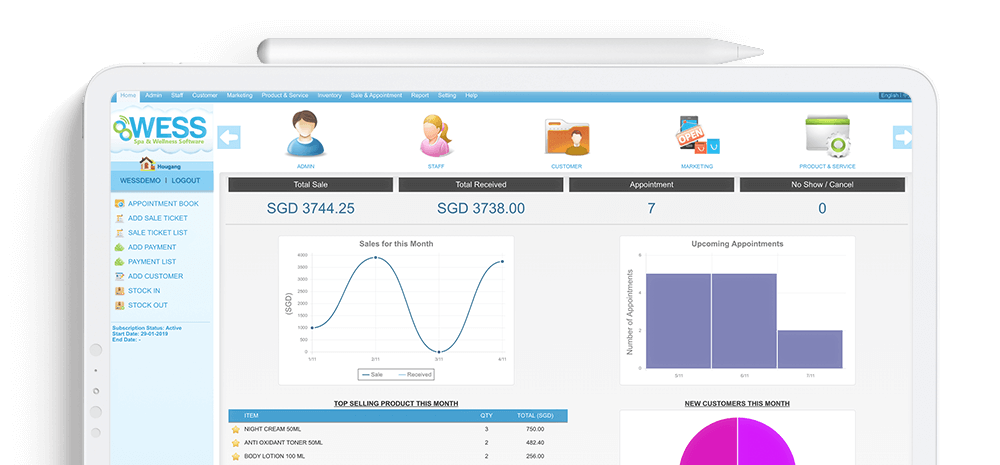This screenshot has height=465, width=1000.
Task: Click the icon beside Sale Ticket List
Action: pos(119,233)
